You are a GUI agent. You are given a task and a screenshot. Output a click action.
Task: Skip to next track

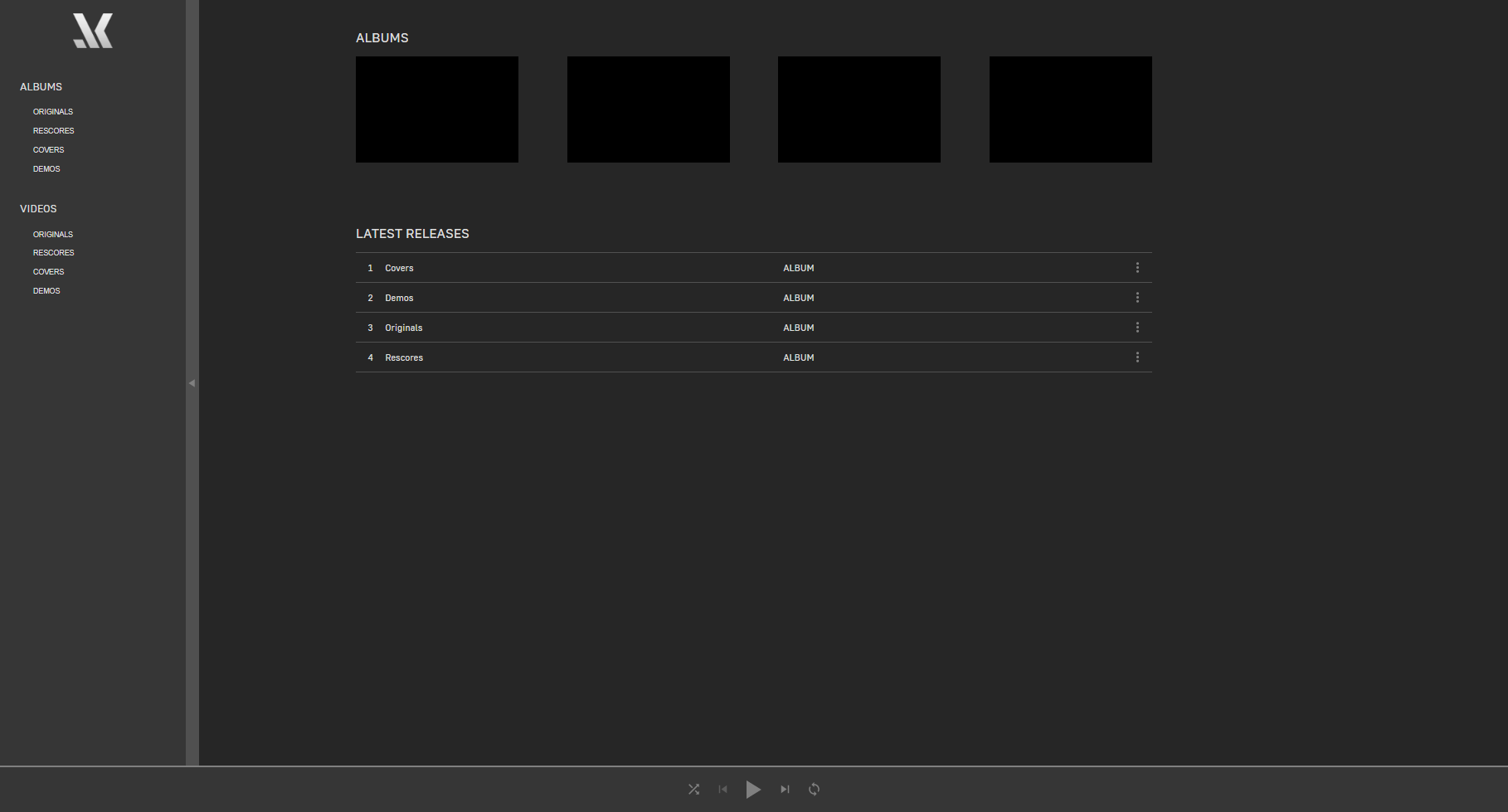[785, 790]
